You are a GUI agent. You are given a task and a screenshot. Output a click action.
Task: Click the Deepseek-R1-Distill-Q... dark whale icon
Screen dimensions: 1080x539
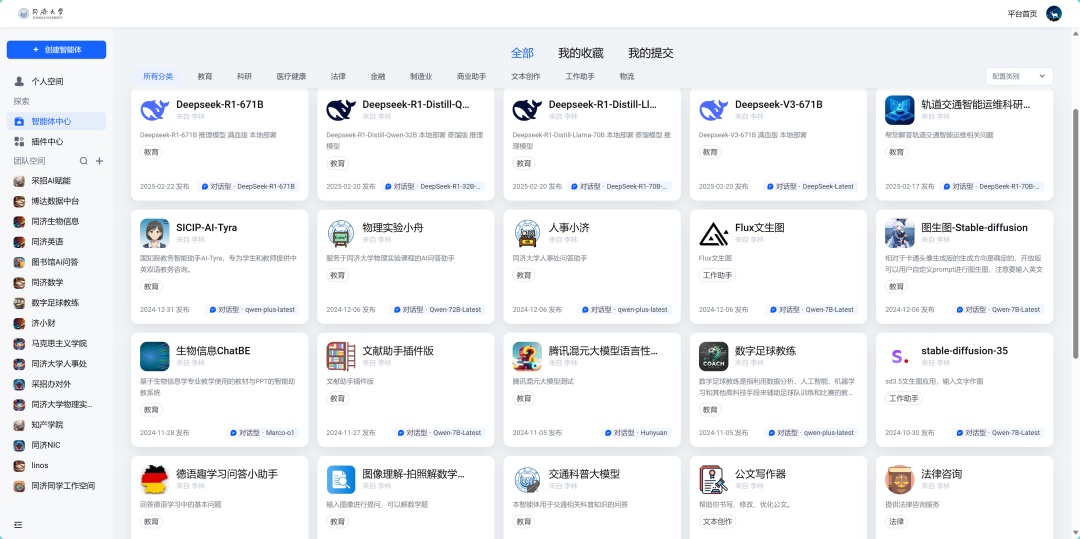341,110
